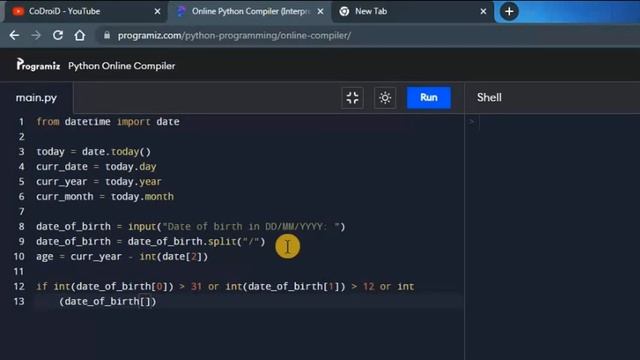Switch to the New Tab tab
Viewport: 640px width, 360px height.
pos(412,11)
